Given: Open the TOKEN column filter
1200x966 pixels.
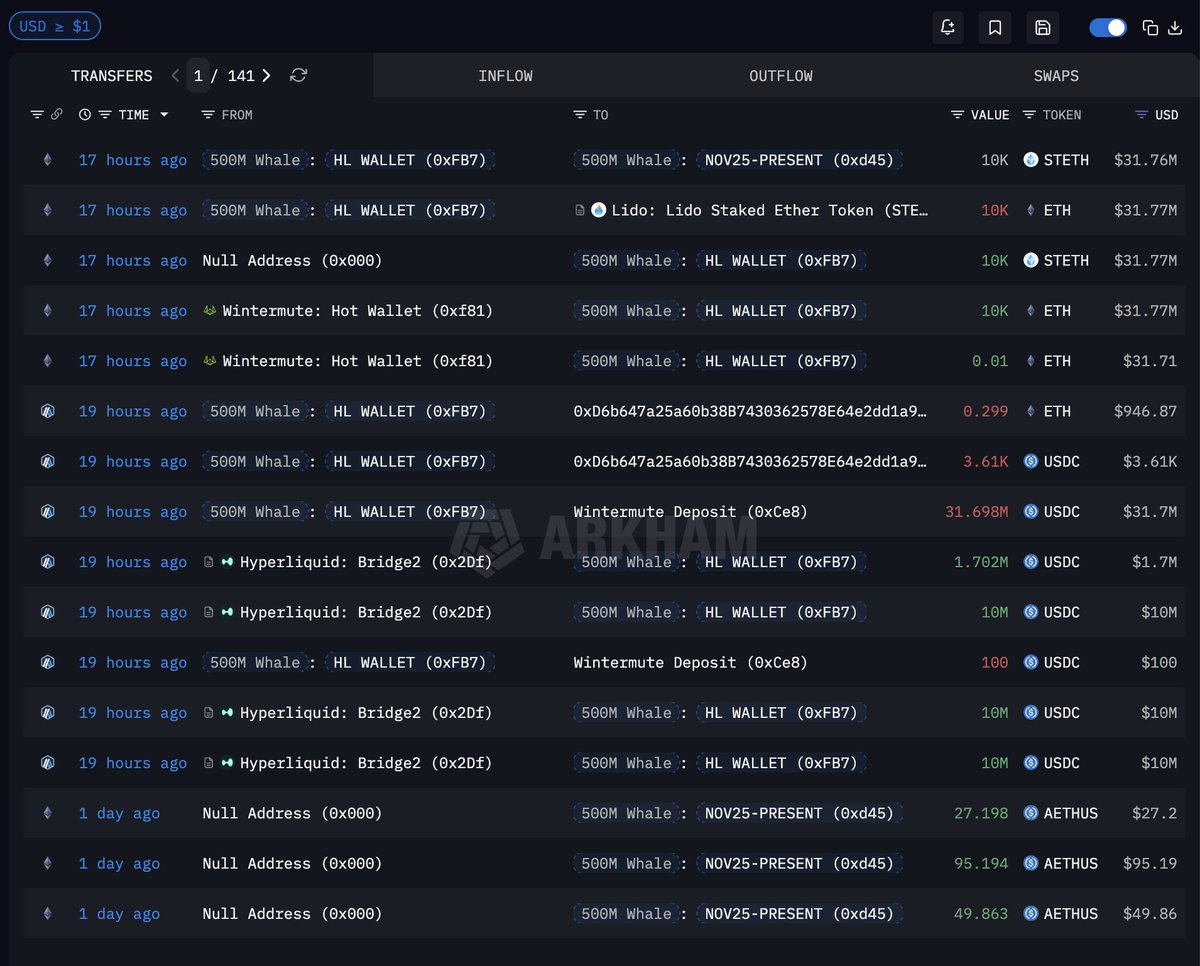Looking at the screenshot, I should [x=1029, y=115].
